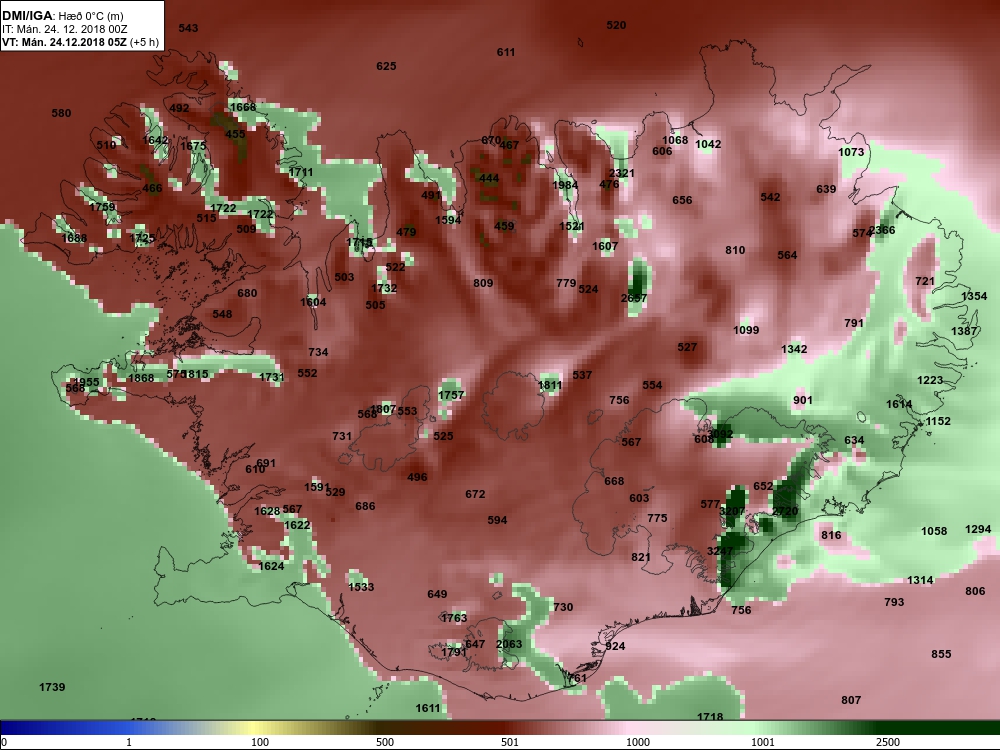The width and height of the screenshot is (1000, 750).
Task: Click the map value '1152'
Action: [938, 422]
